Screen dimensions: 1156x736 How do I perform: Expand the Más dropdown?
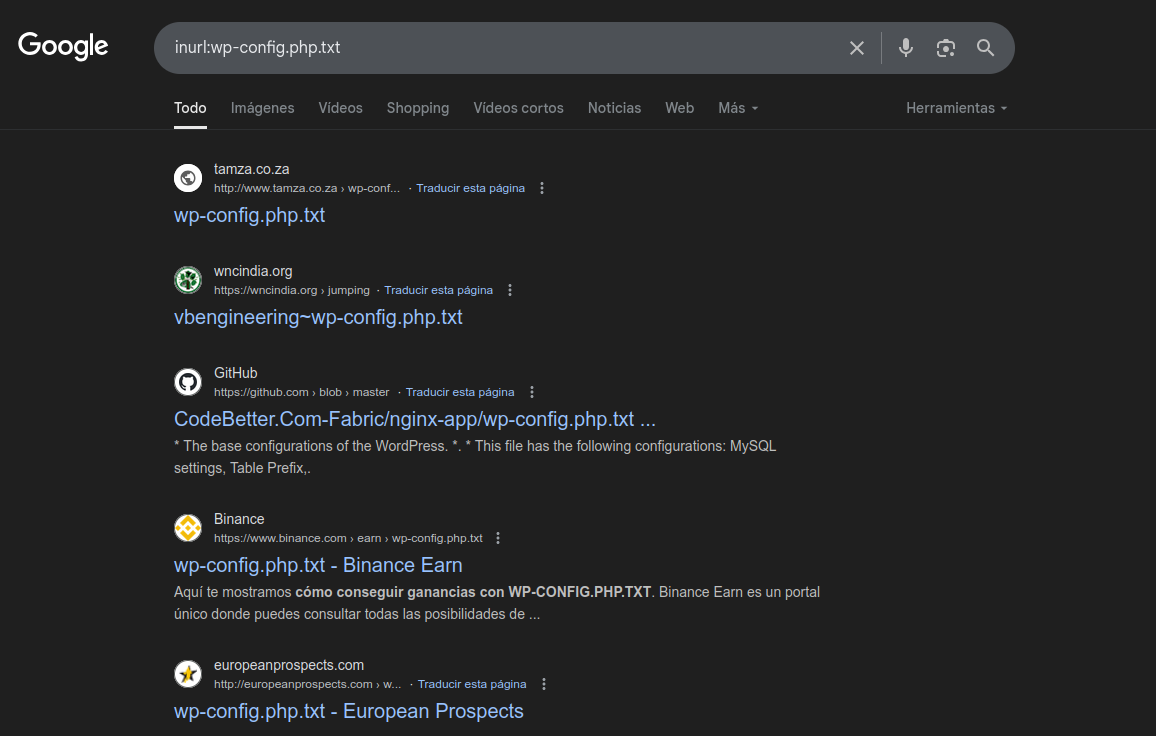(x=738, y=108)
